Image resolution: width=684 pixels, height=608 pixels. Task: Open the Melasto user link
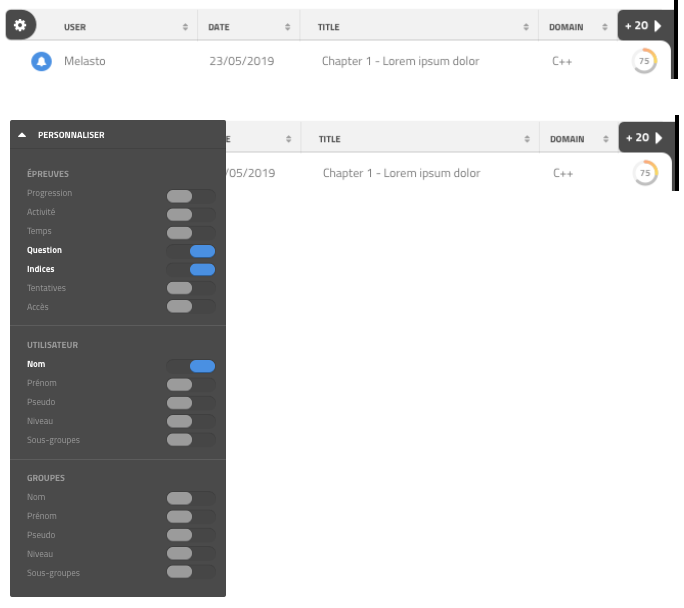tap(85, 61)
